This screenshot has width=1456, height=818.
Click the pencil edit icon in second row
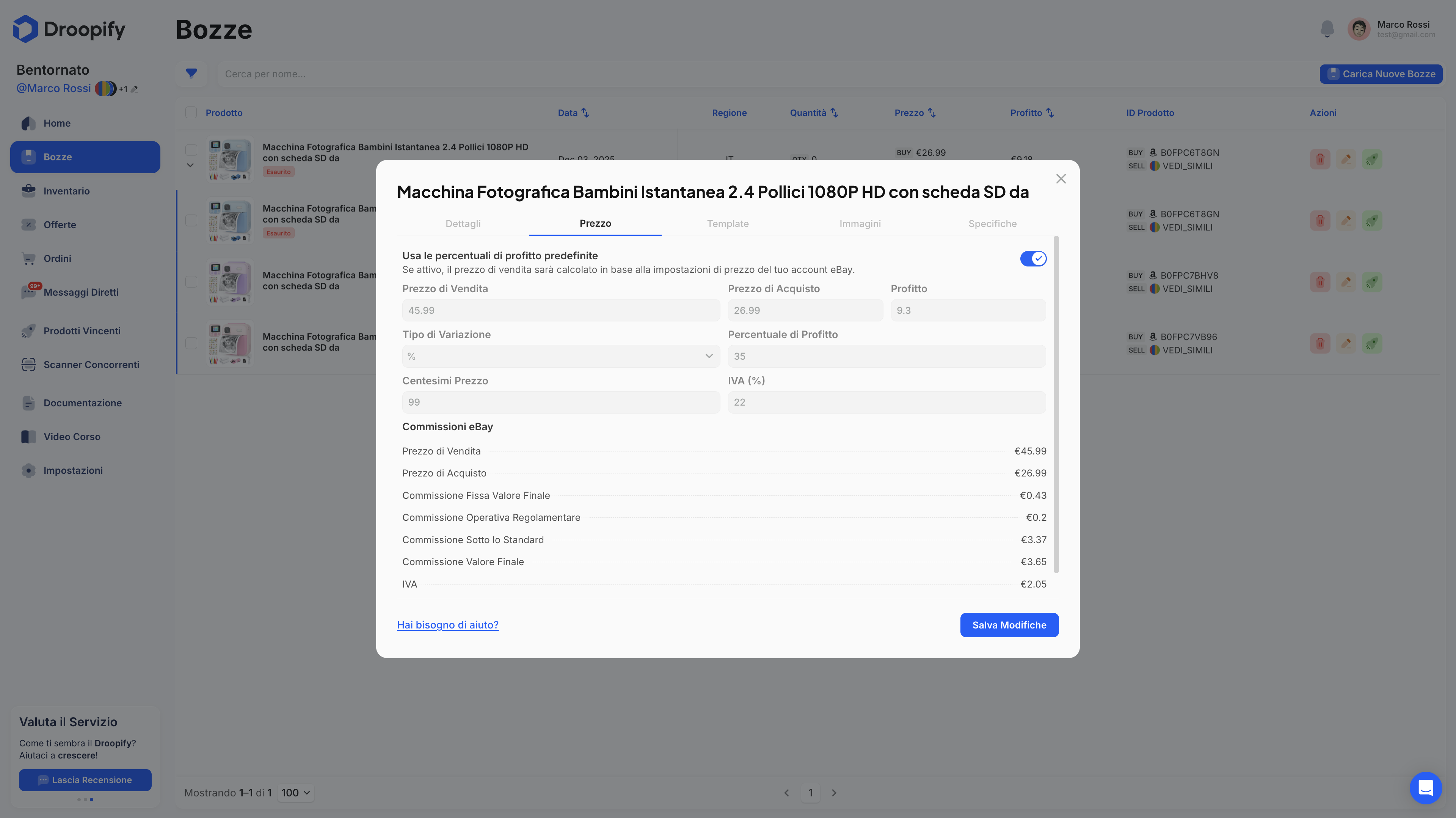(x=1346, y=220)
